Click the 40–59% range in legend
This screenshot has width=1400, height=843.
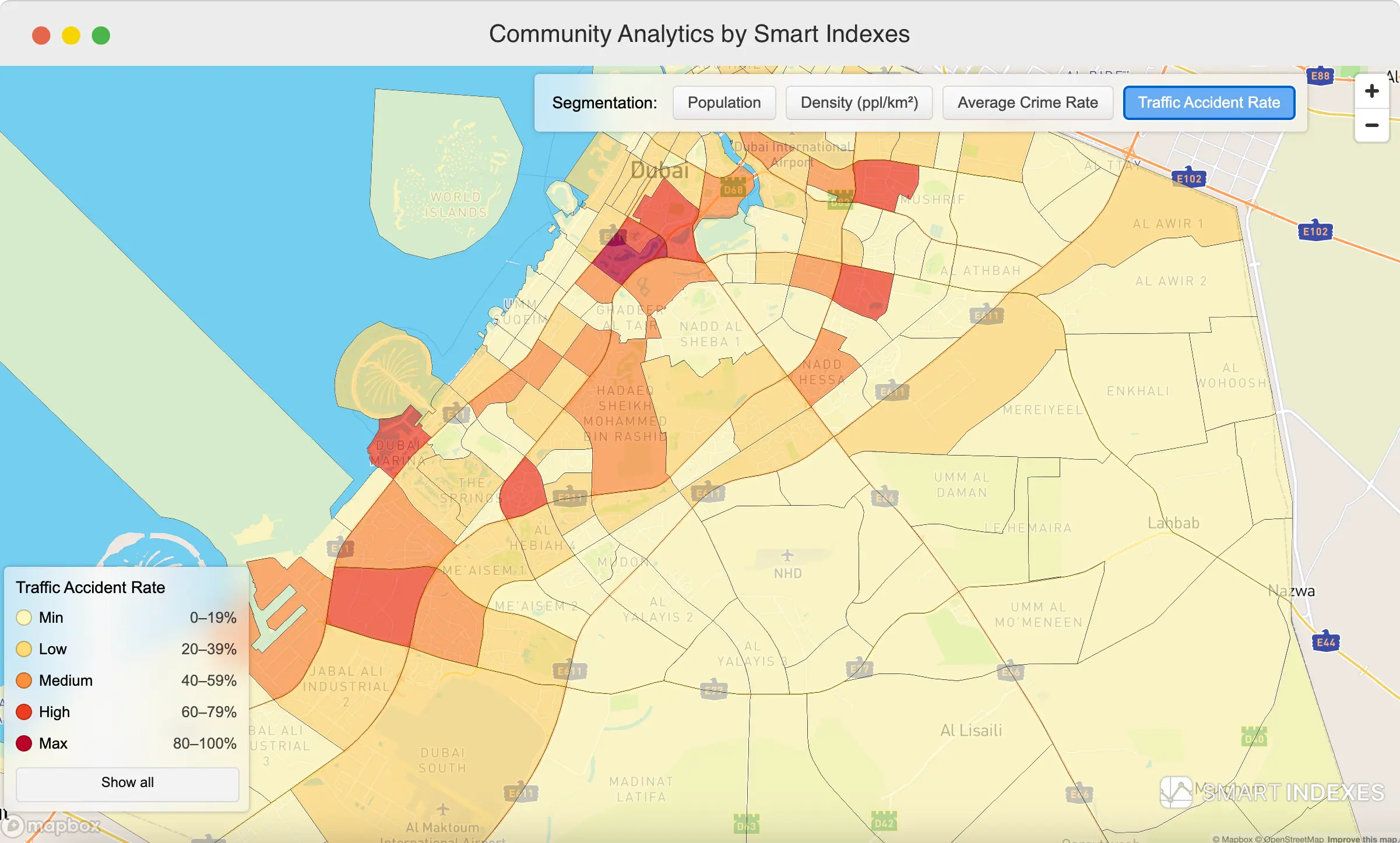(x=209, y=680)
